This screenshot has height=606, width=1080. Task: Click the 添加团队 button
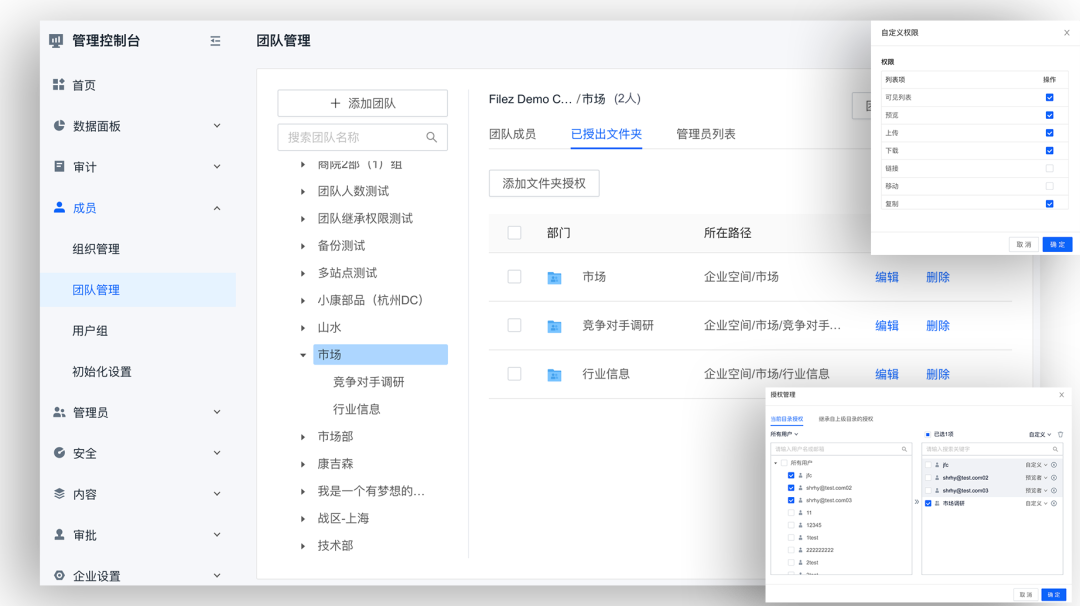tap(363, 103)
